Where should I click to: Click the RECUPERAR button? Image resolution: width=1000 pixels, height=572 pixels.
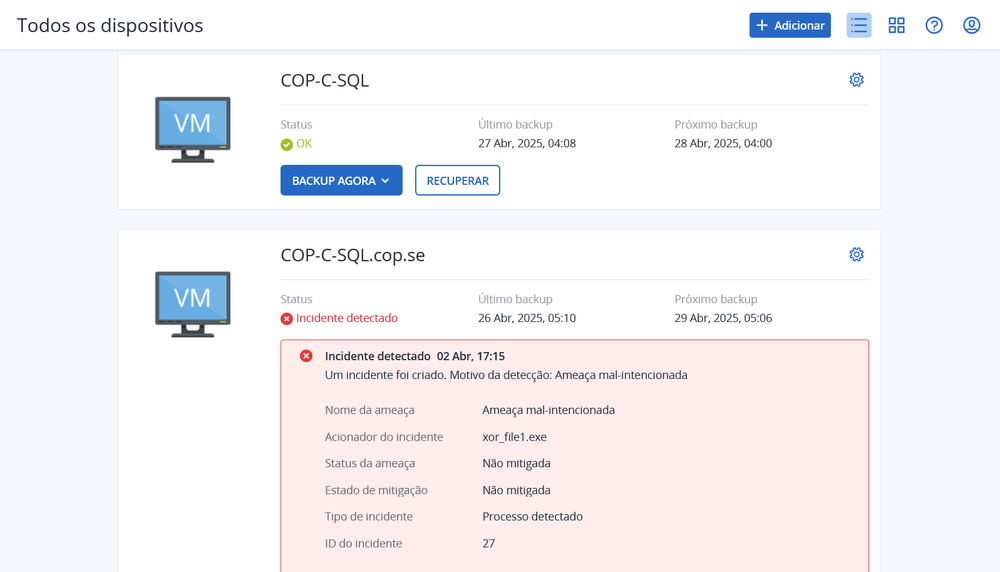pos(457,180)
